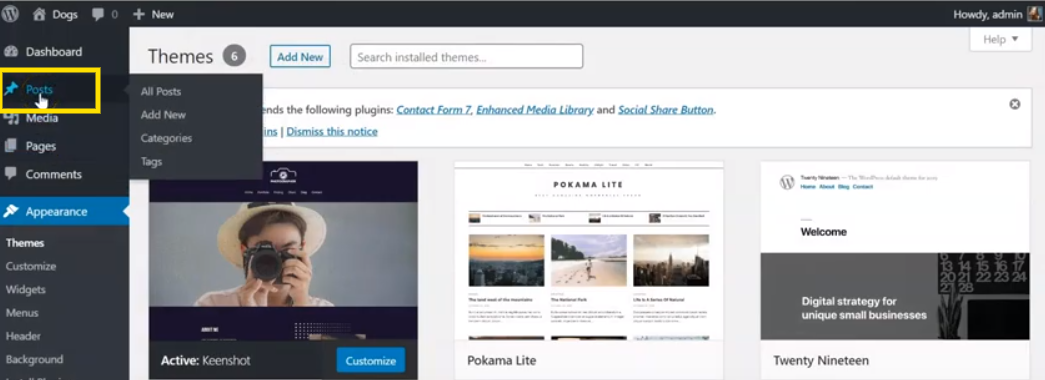Click the Social Share Button link
This screenshot has height=380, width=1045.
666,110
